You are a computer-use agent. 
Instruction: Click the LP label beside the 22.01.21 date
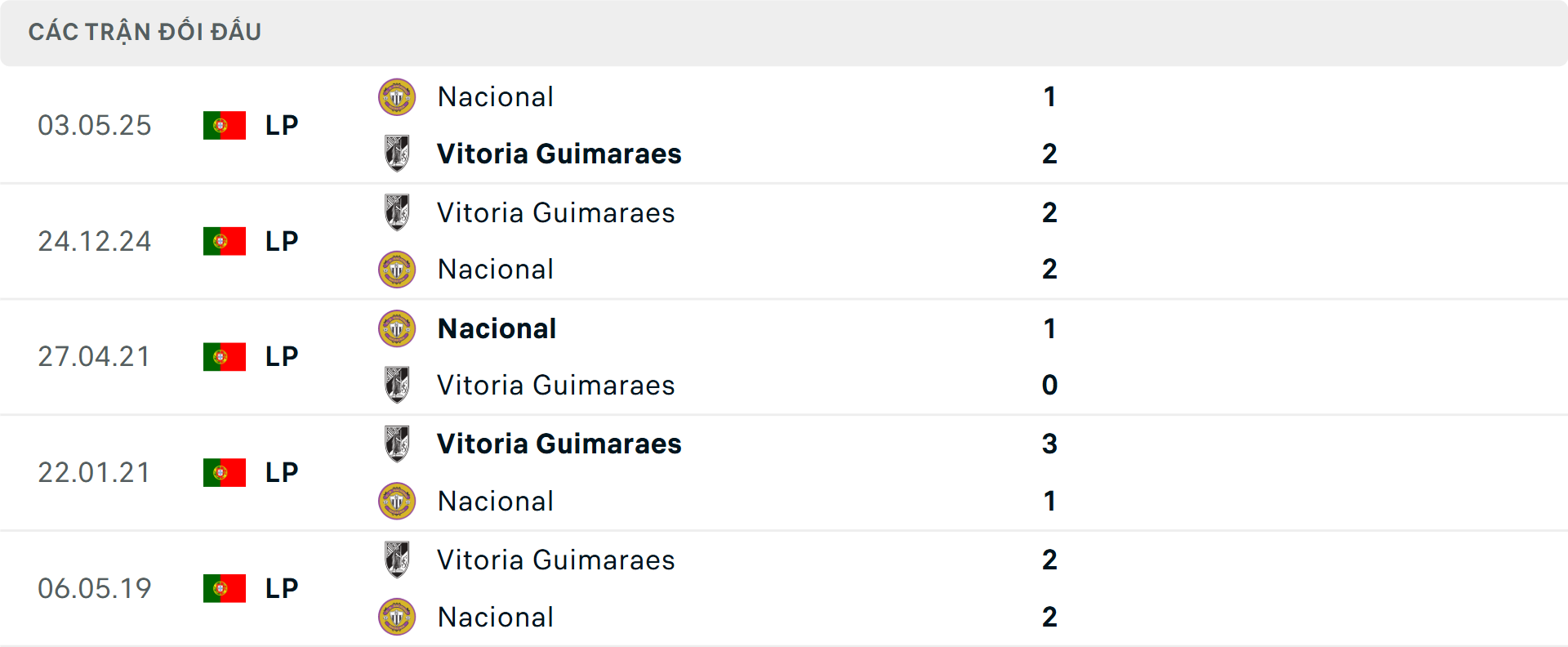pos(281,472)
